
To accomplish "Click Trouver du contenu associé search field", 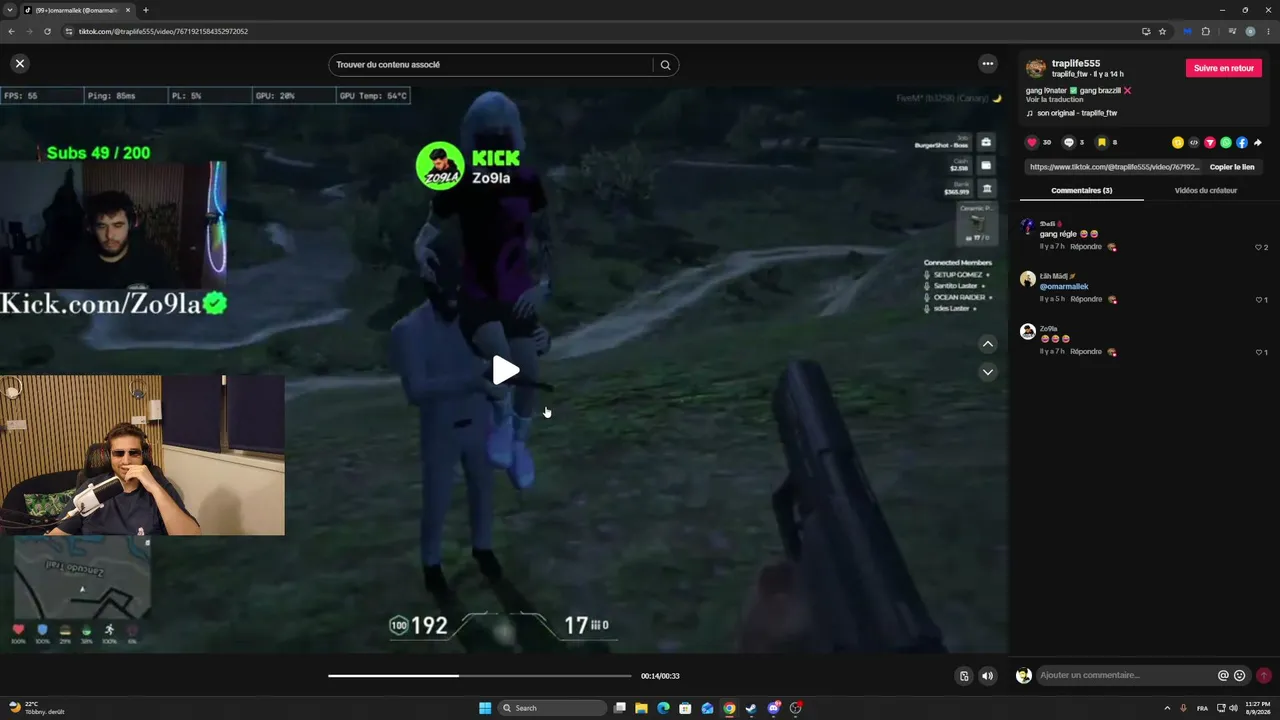I will [x=492, y=65].
